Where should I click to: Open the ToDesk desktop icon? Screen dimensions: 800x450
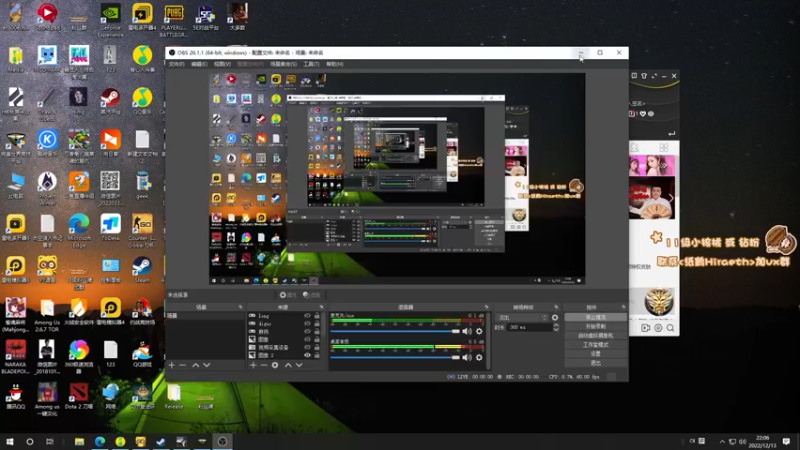point(110,228)
